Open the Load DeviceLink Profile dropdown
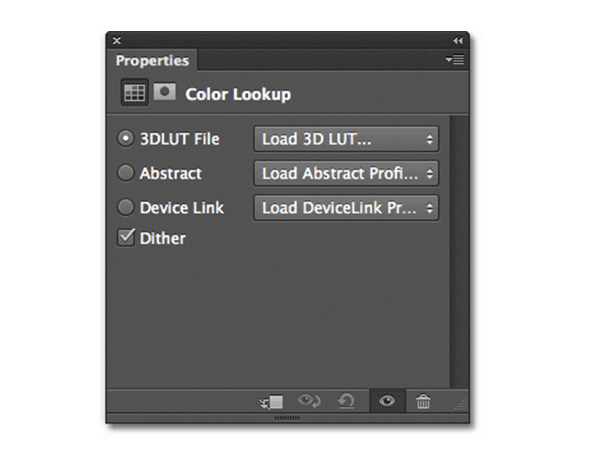The height and width of the screenshot is (450, 600). click(346, 208)
